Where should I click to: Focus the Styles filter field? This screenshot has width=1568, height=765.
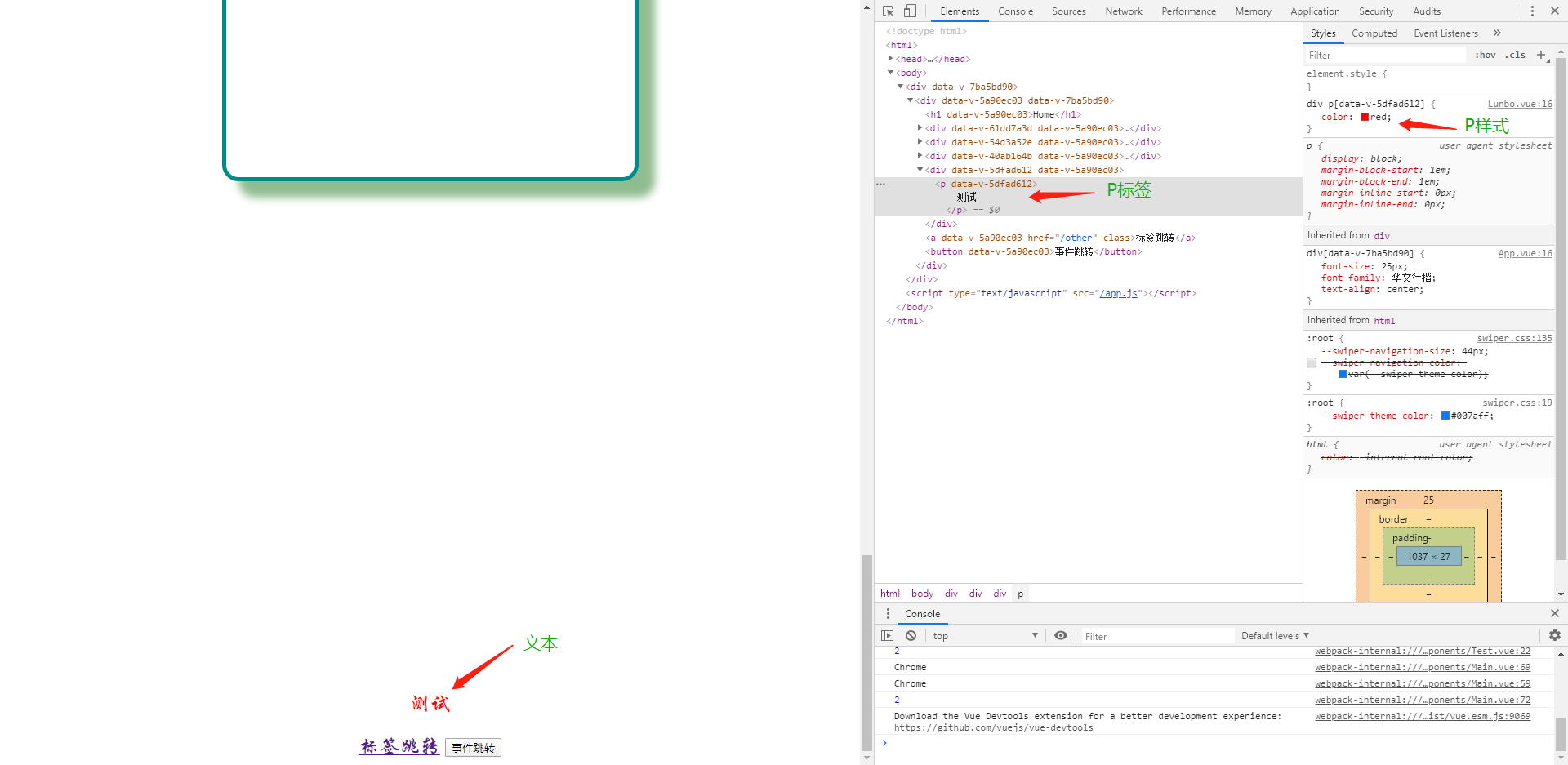[x=1385, y=56]
